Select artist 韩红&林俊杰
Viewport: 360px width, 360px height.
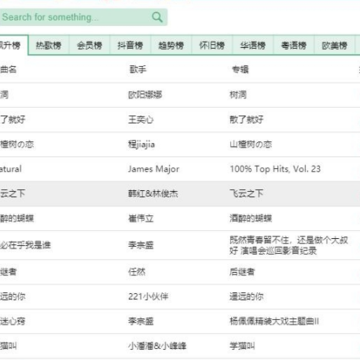pos(153,194)
